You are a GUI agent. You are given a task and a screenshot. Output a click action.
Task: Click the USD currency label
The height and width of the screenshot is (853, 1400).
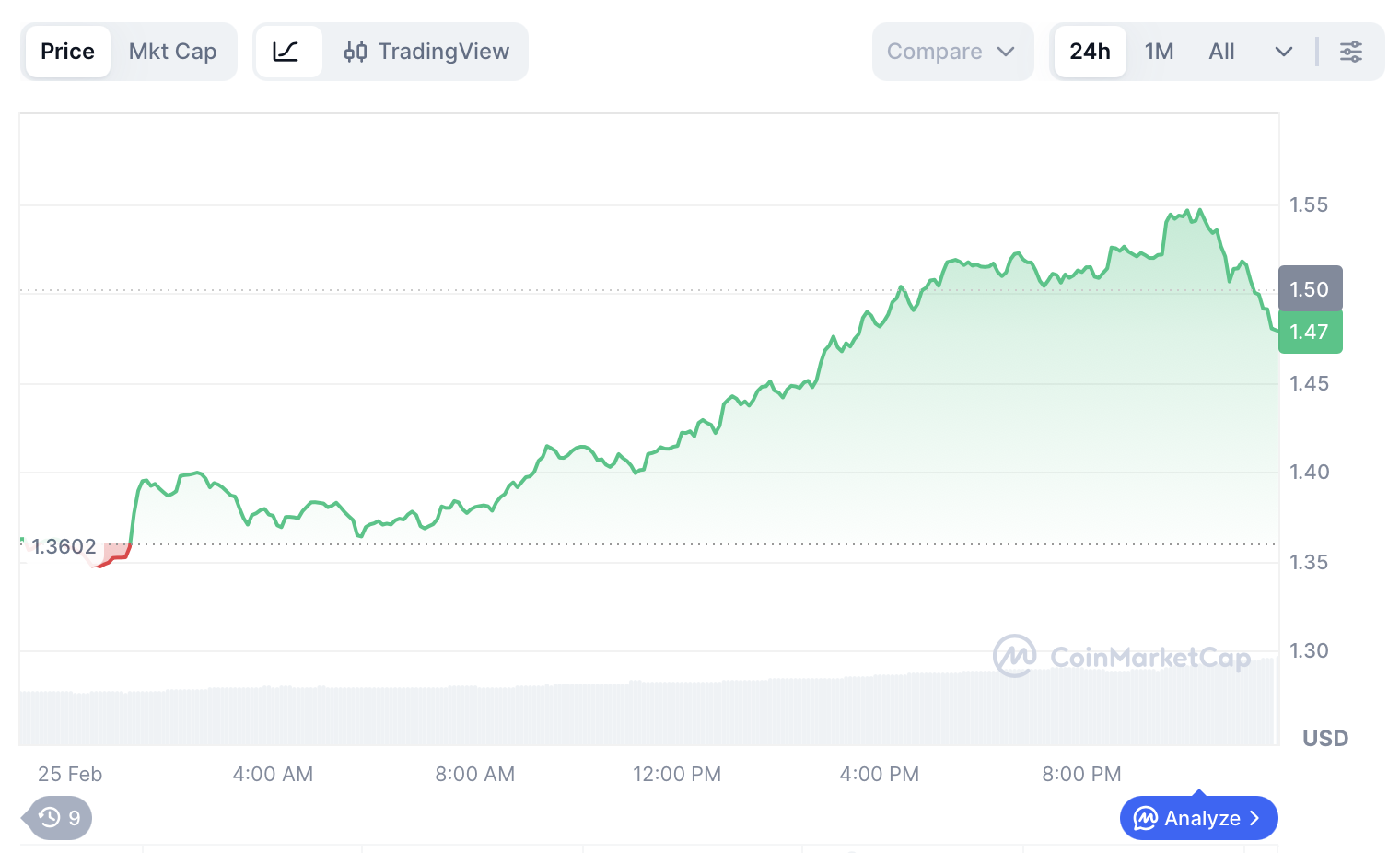[x=1324, y=739]
